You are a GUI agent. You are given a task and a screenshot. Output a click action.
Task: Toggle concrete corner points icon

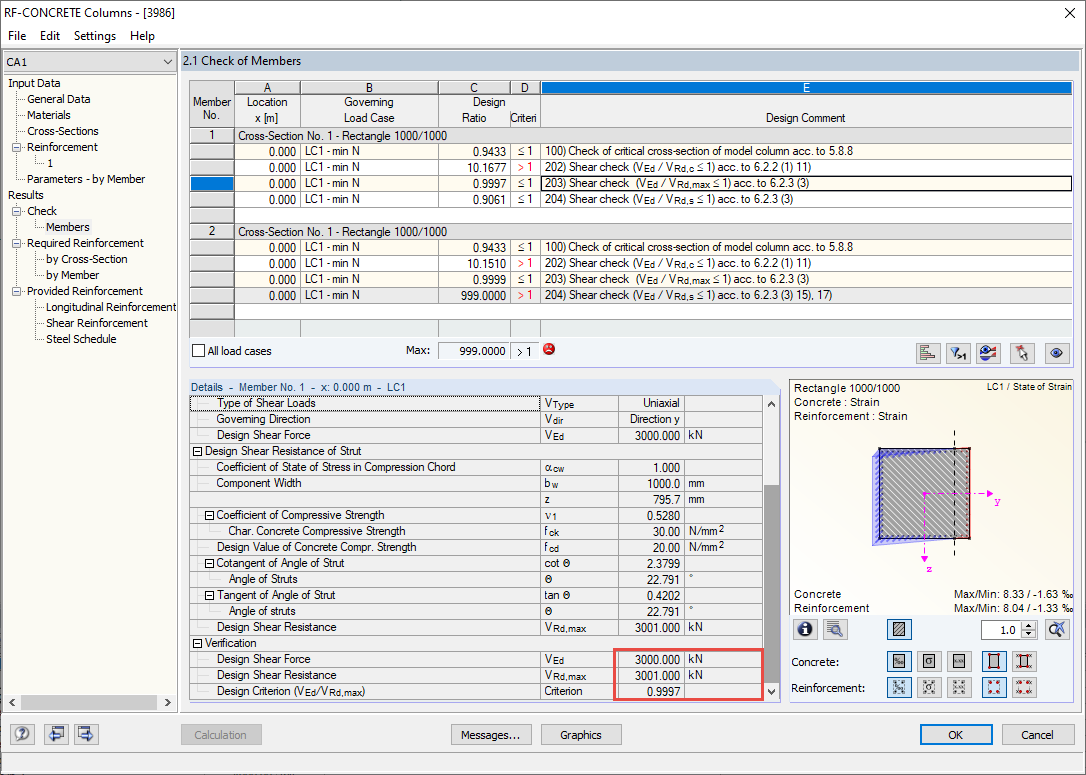tap(994, 661)
